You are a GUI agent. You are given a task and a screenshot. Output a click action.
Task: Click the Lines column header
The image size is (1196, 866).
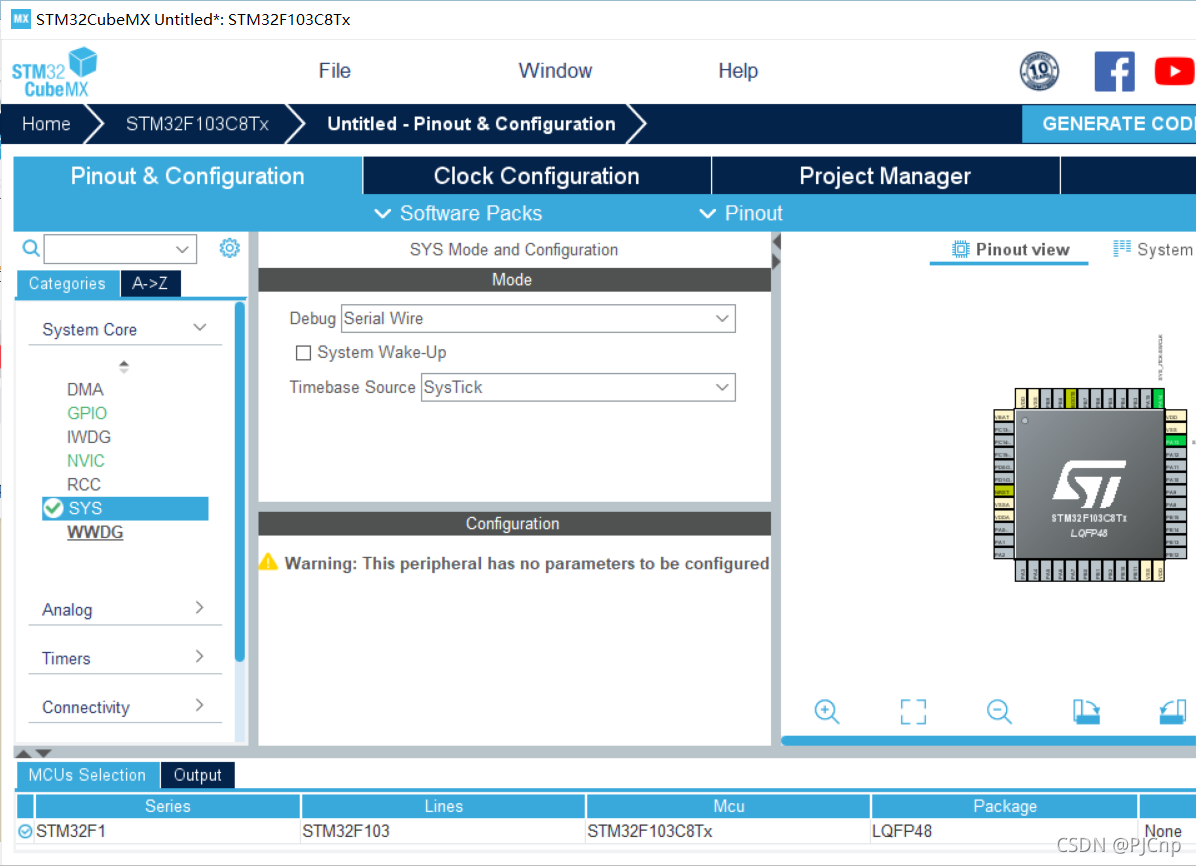[443, 806]
